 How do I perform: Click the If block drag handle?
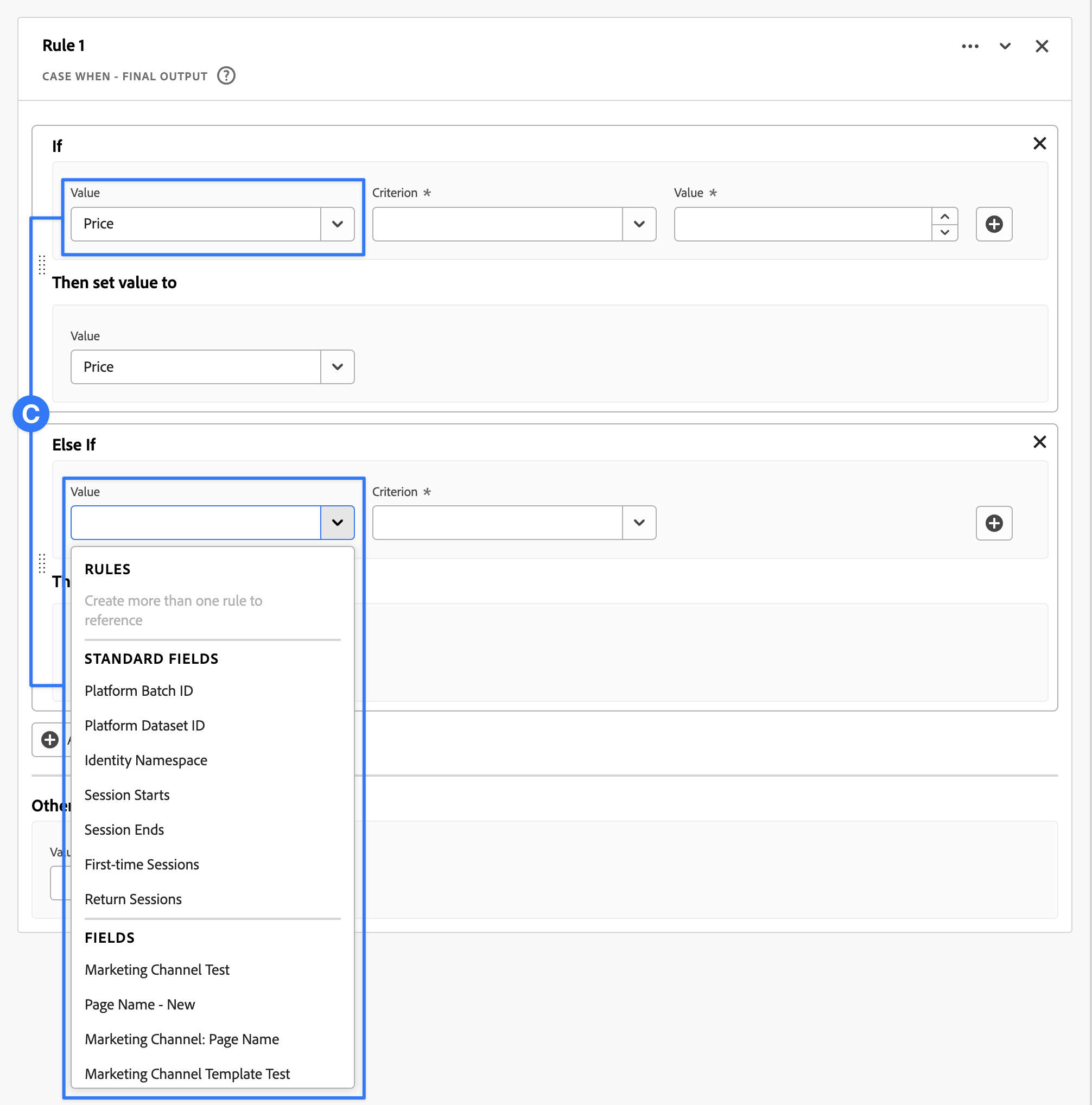point(42,265)
